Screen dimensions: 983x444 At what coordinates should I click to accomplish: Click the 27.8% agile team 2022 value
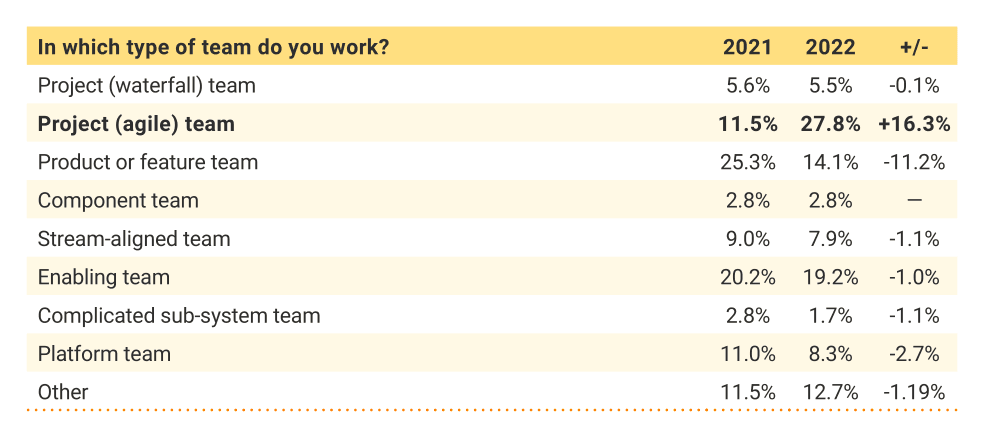[x=831, y=124]
